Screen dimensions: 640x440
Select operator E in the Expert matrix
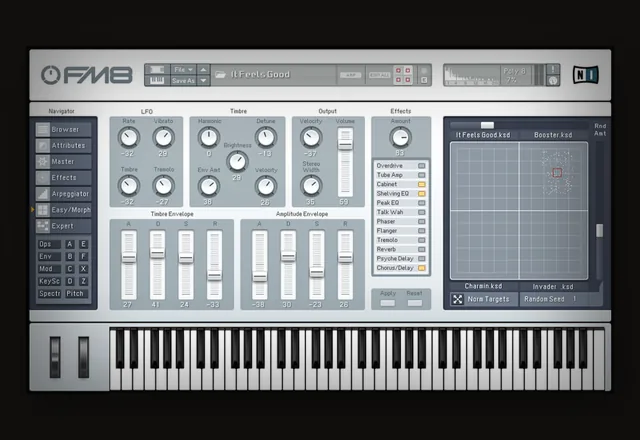tap(83, 244)
